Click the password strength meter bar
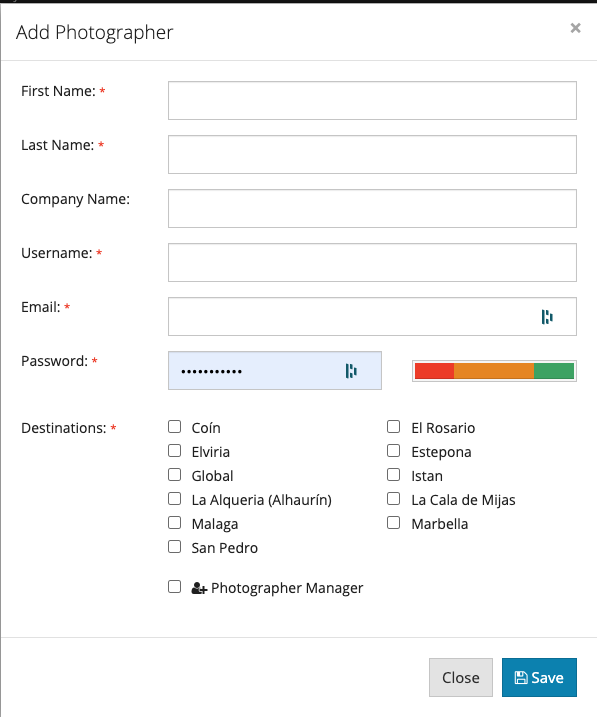The width and height of the screenshot is (597, 717). [x=494, y=371]
